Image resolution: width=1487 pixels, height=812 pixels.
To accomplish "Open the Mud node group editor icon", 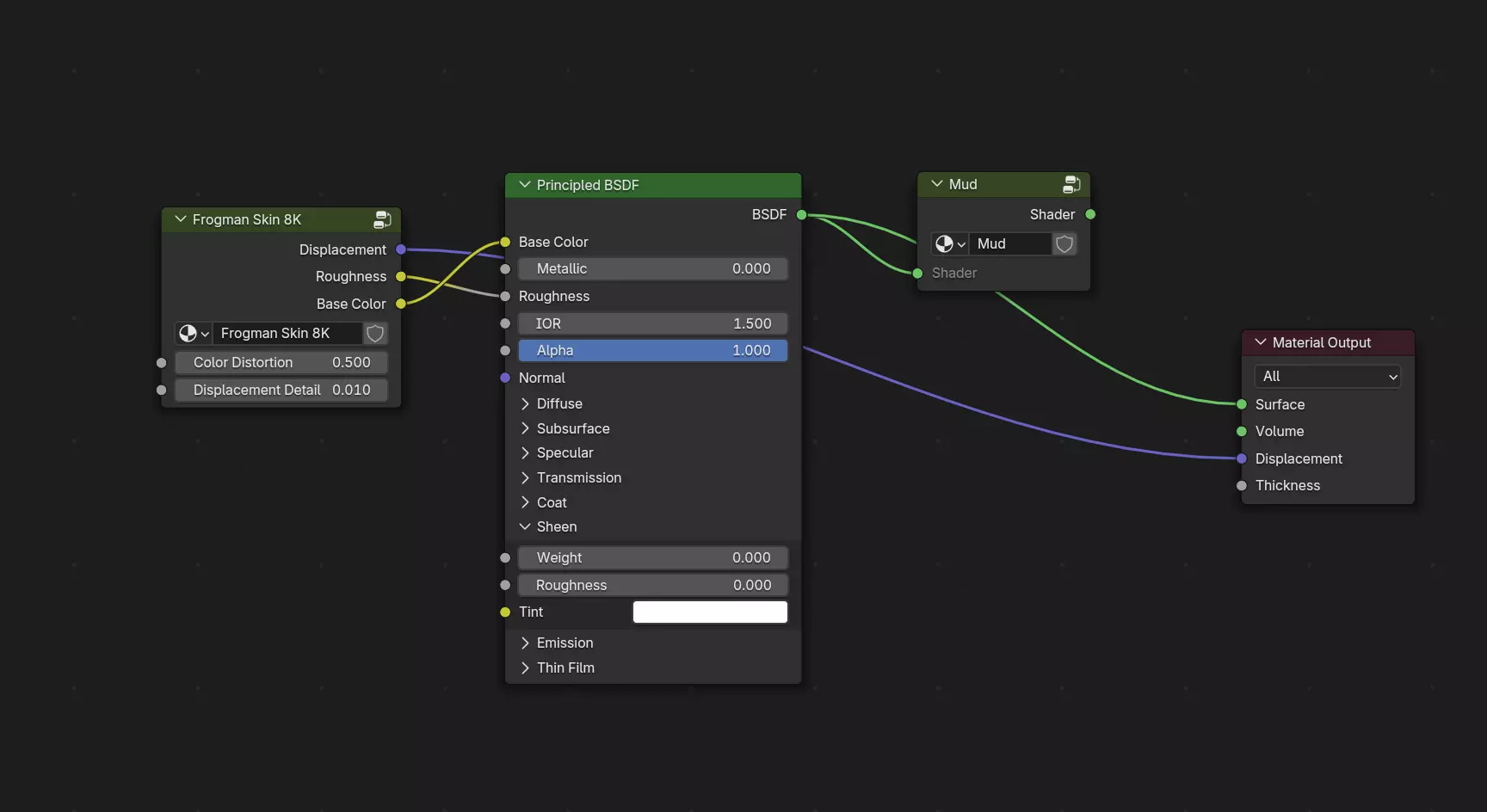I will 1071,184.
